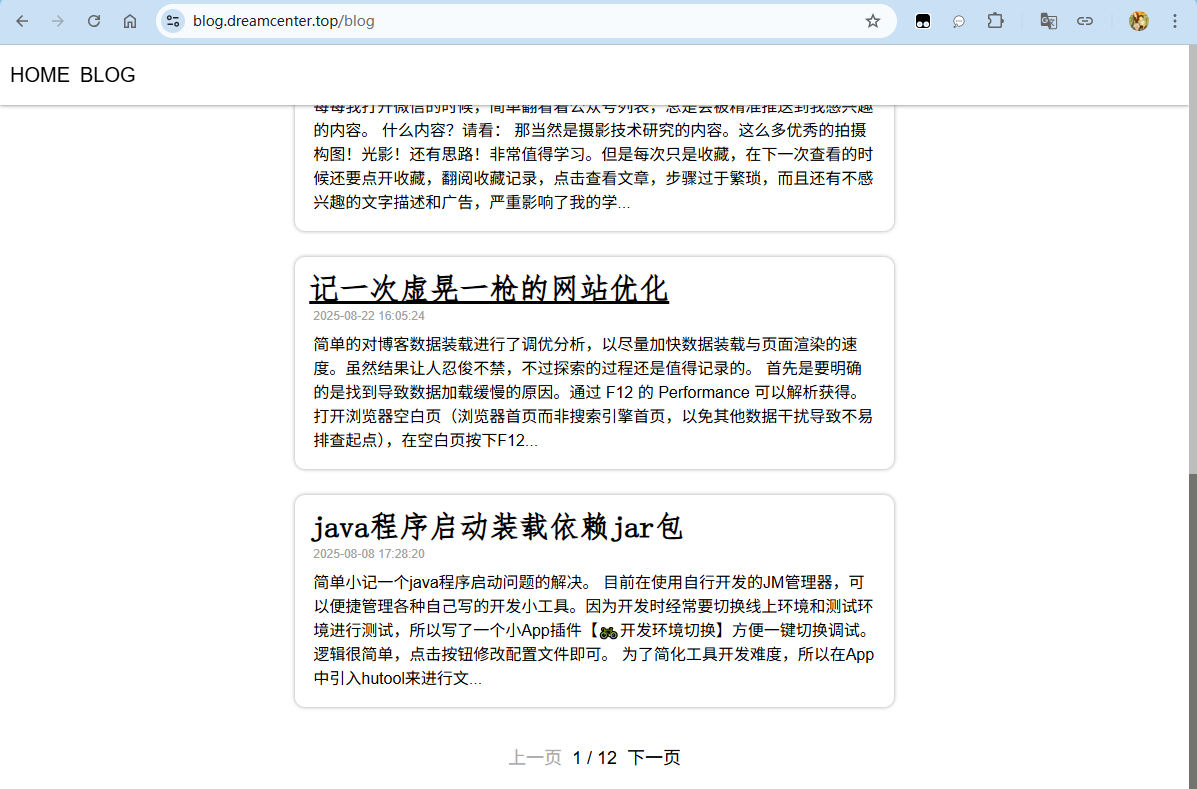Open HOME in site navigation

(40, 75)
